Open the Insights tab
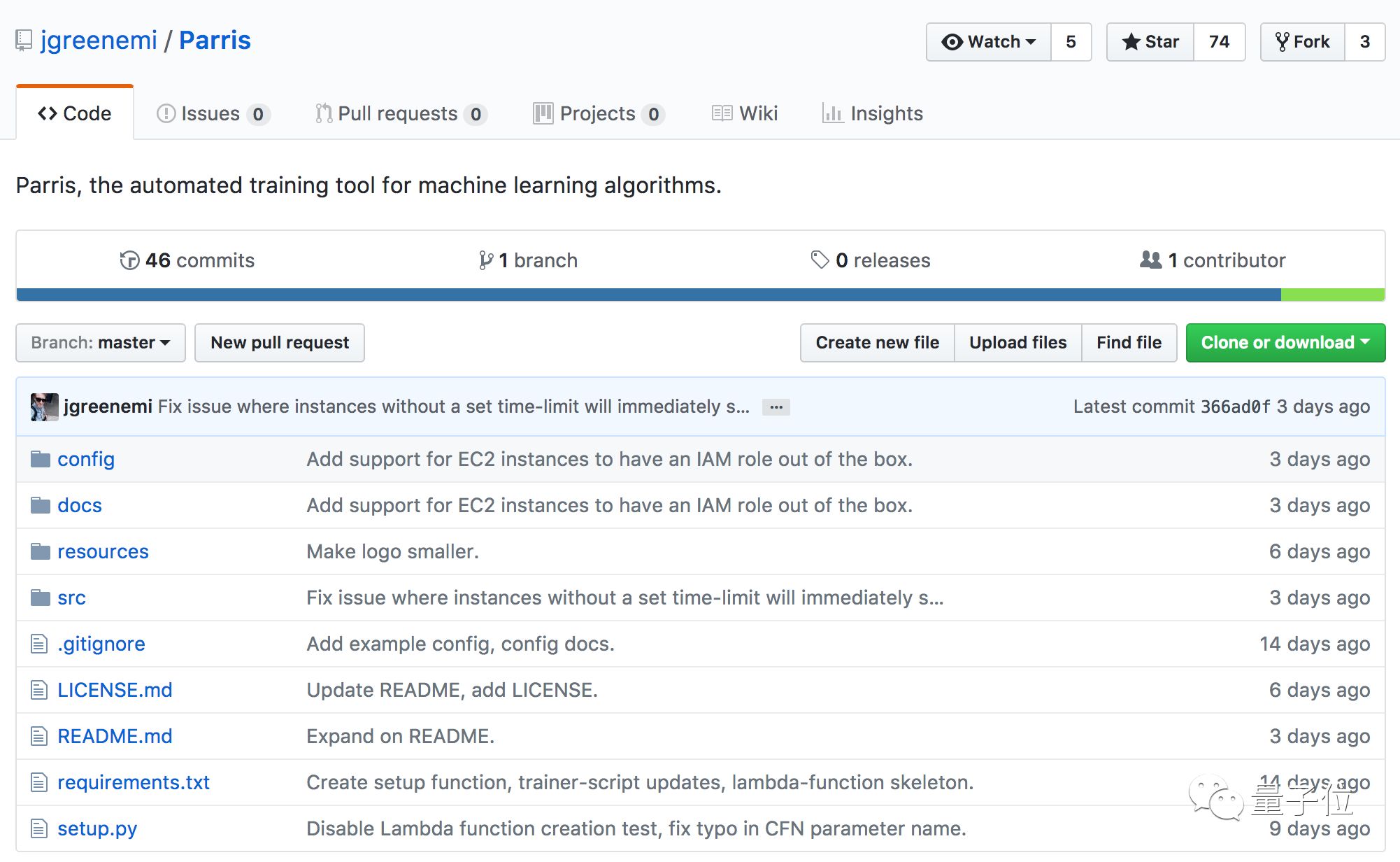1400x862 pixels. (873, 113)
